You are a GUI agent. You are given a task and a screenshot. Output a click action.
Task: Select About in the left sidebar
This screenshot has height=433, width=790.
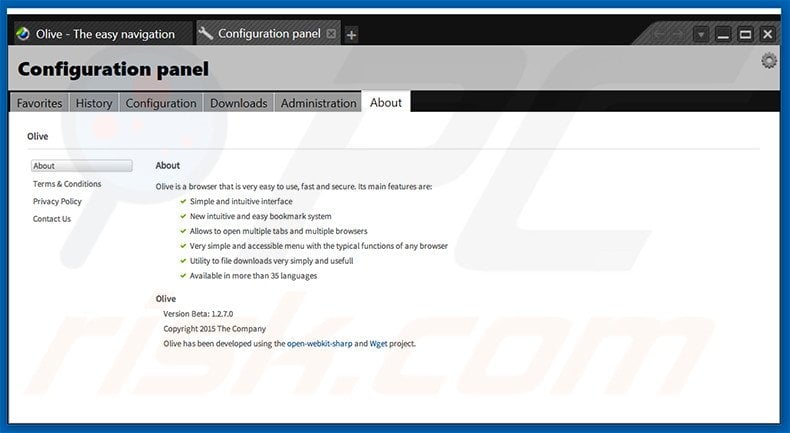coord(82,166)
